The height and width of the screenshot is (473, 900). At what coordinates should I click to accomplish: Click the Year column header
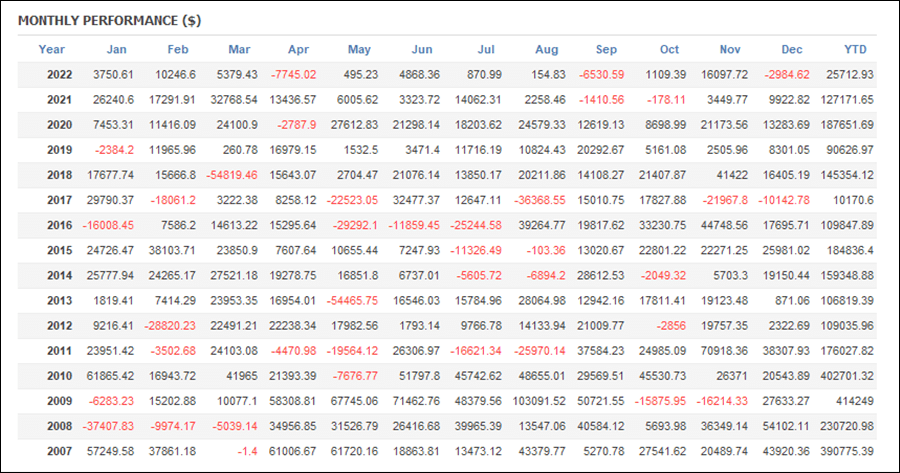click(52, 49)
